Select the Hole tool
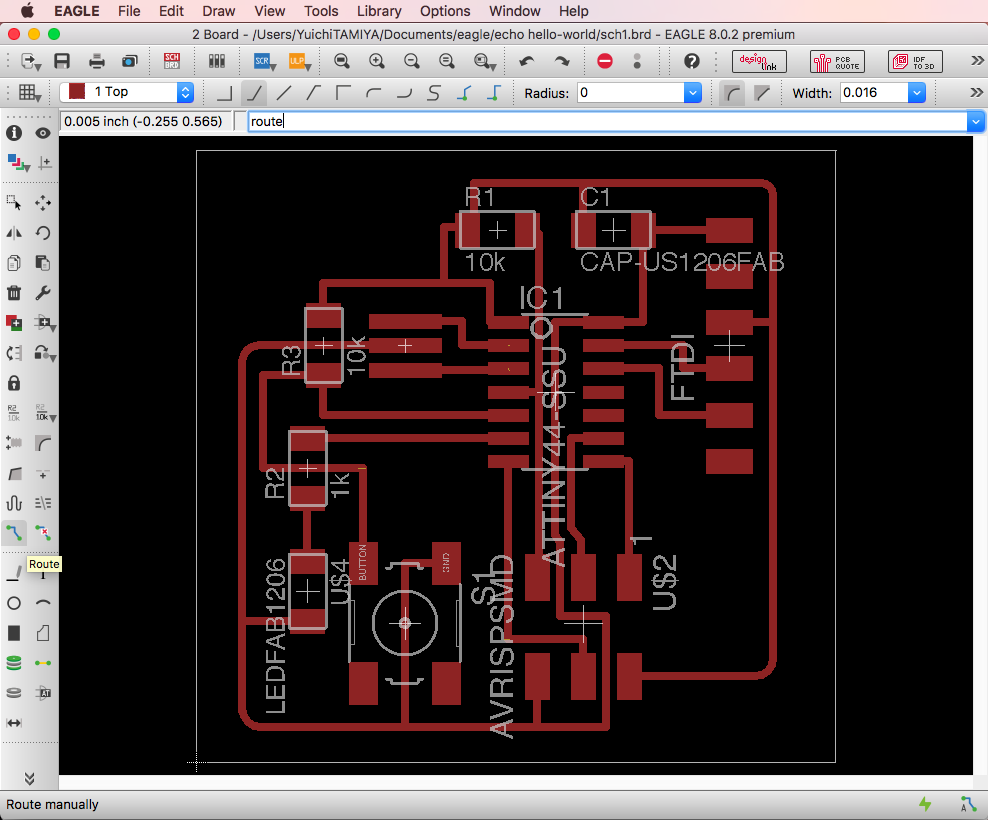 [x=14, y=693]
